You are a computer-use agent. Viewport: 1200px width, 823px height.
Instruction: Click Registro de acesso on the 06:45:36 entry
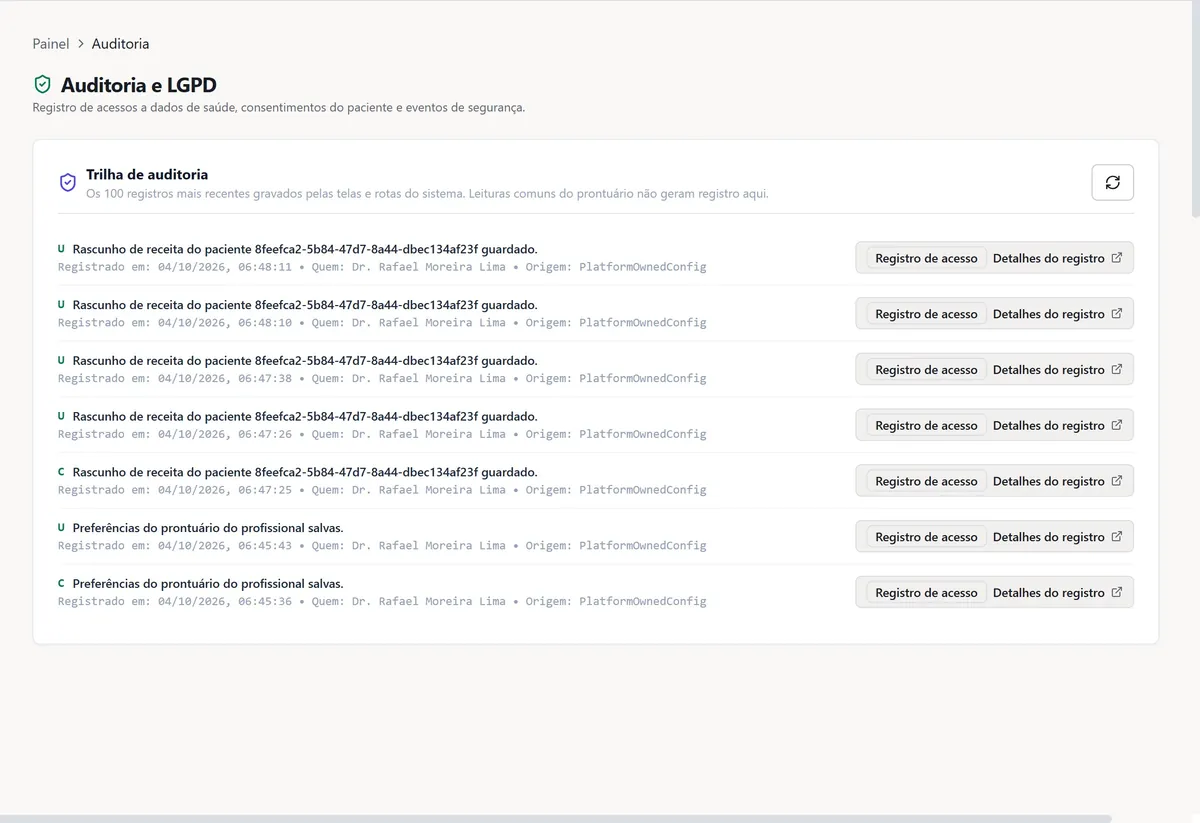(926, 593)
